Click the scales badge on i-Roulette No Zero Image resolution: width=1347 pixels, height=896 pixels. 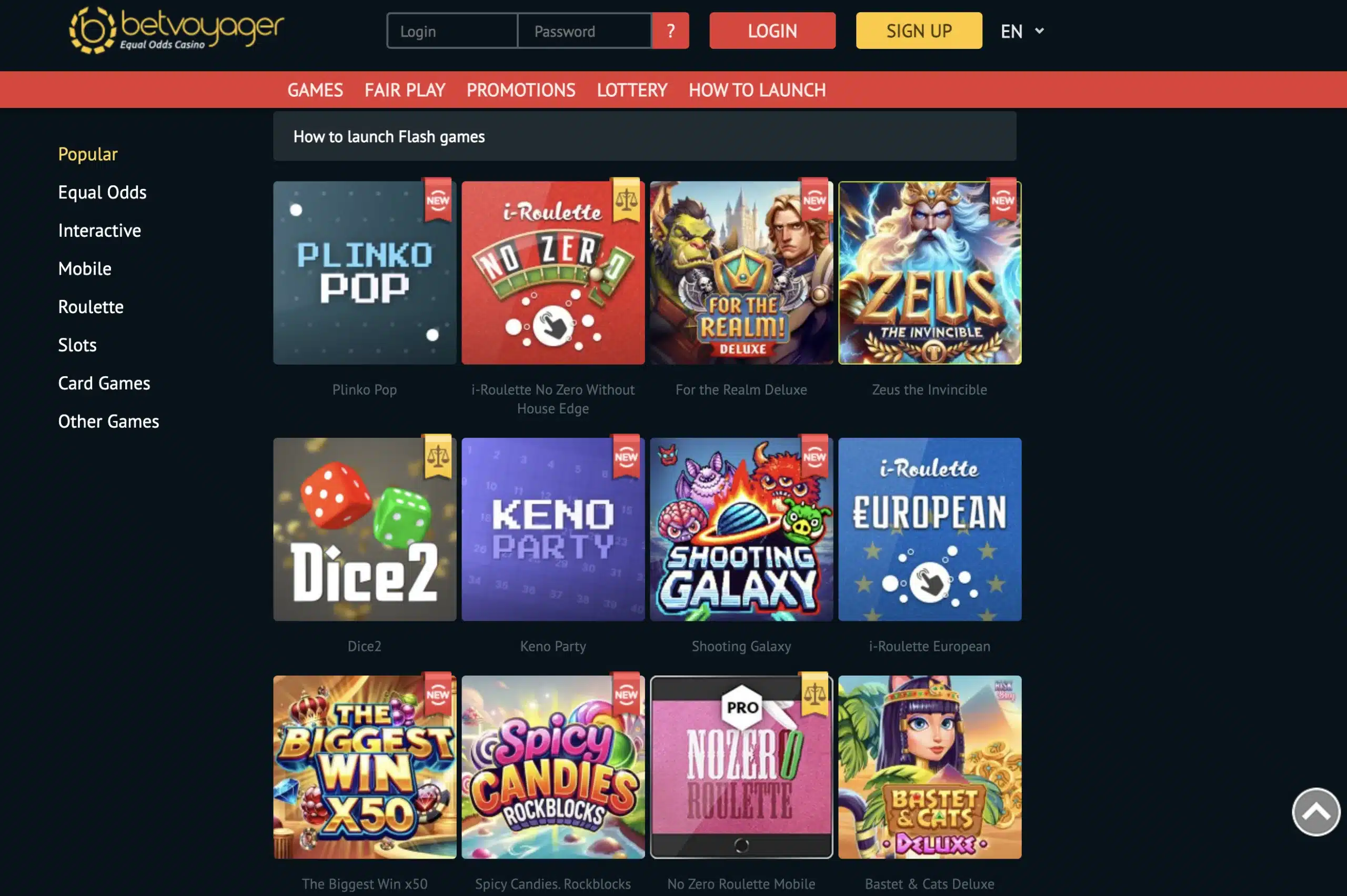click(x=626, y=199)
